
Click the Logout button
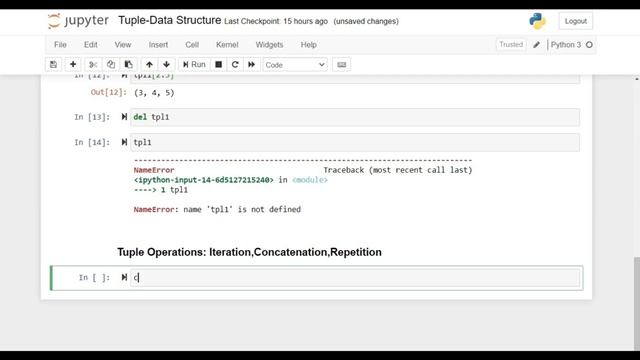pyautogui.click(x=576, y=21)
